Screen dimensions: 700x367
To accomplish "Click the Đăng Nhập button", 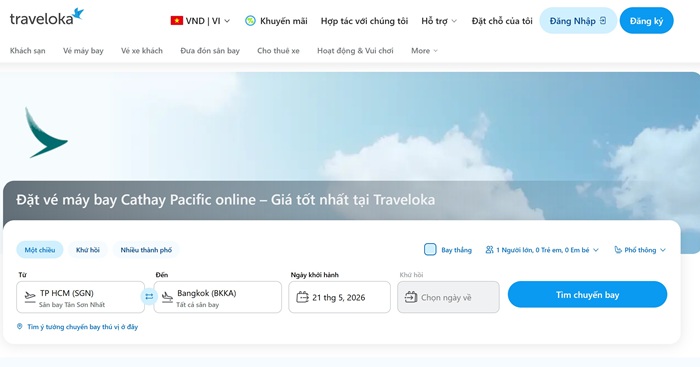I will [x=578, y=21].
